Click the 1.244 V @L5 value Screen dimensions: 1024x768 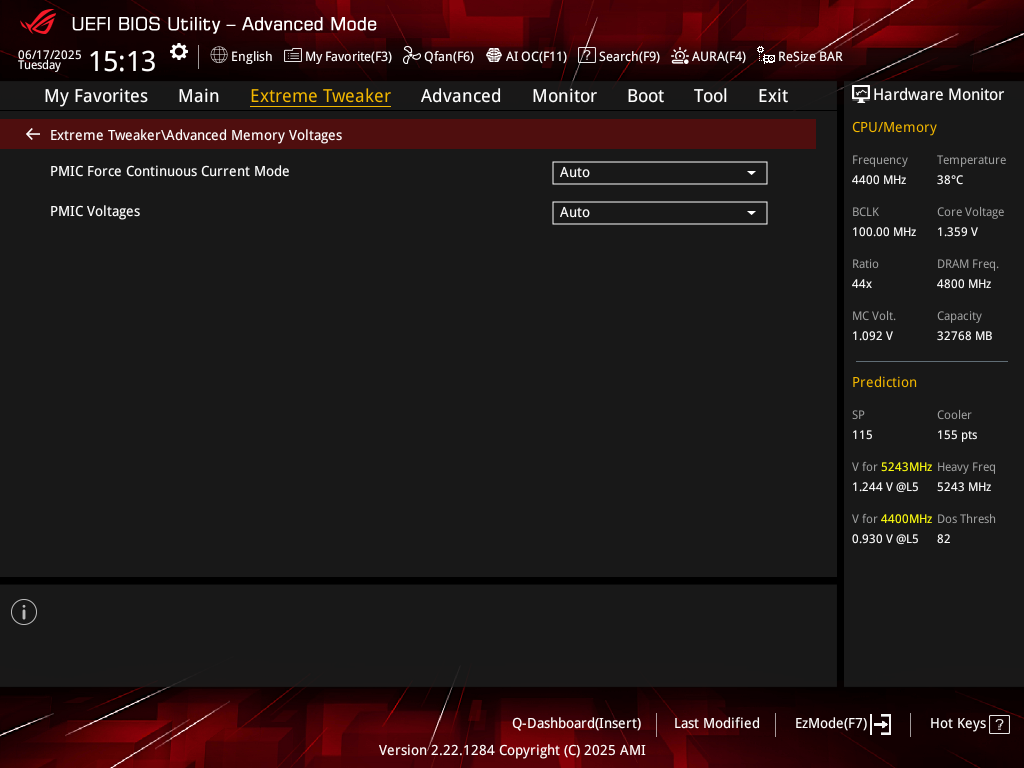(x=885, y=487)
